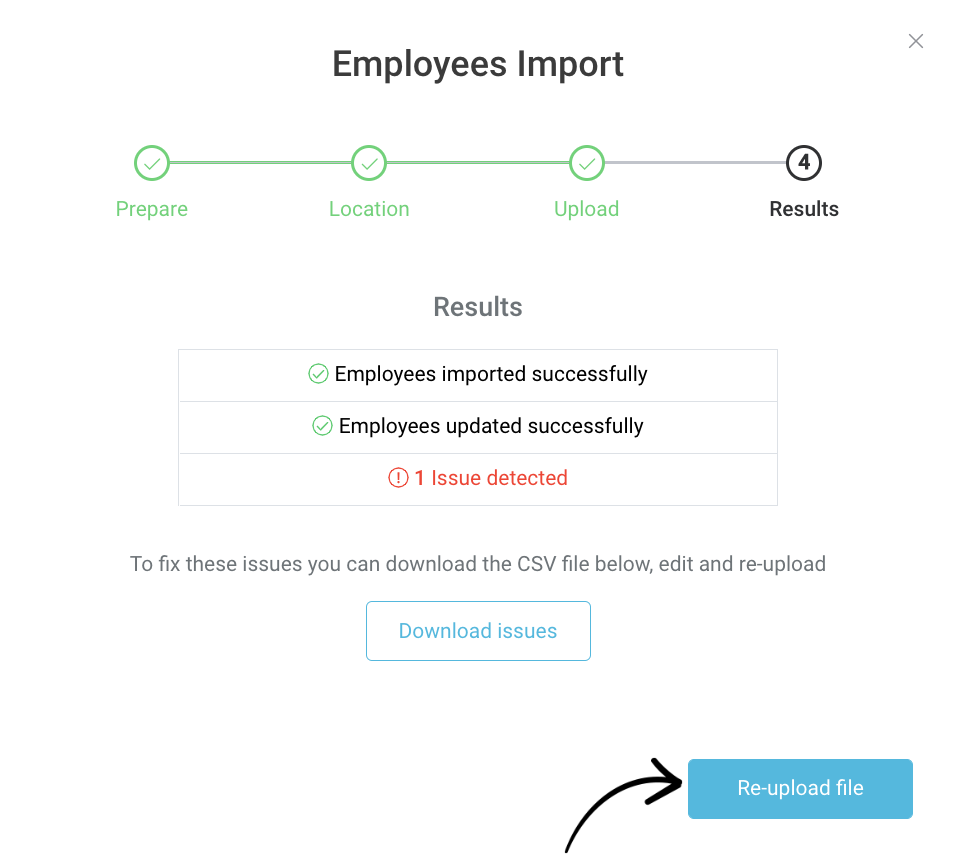
Task: Click the red exclamation icon beside Issue detected
Action: pyautogui.click(x=398, y=478)
